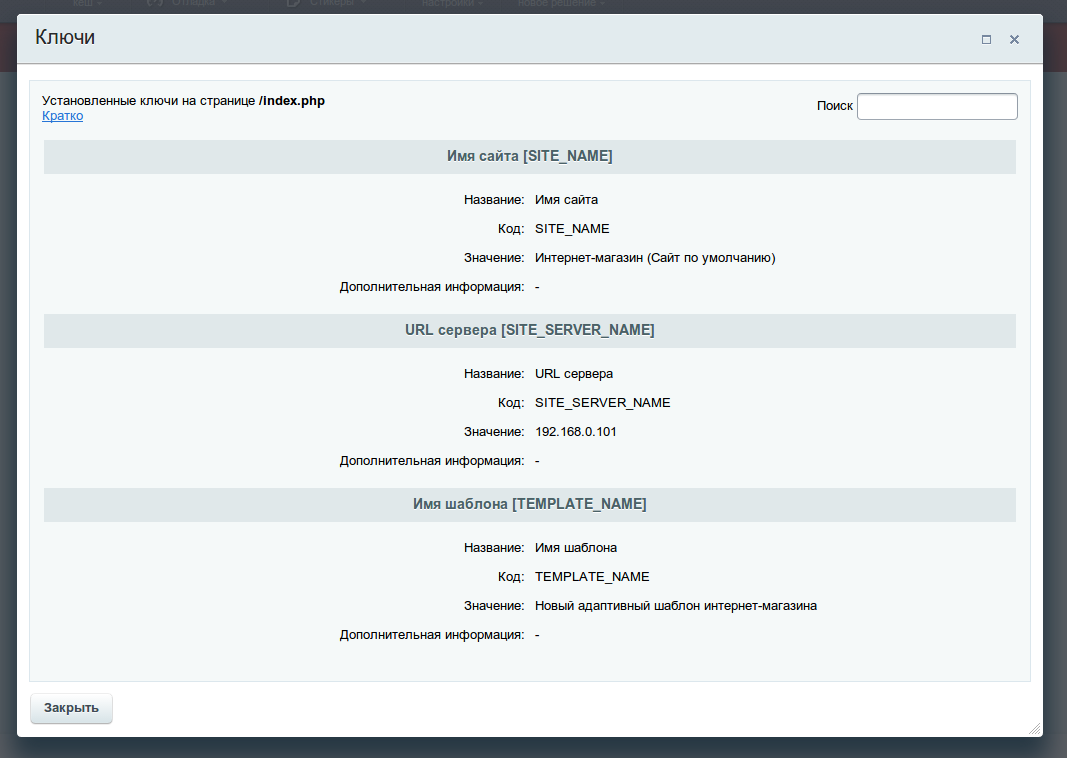Select the server value 192.168.0.101
Image resolution: width=1067 pixels, height=758 pixels.
[578, 431]
